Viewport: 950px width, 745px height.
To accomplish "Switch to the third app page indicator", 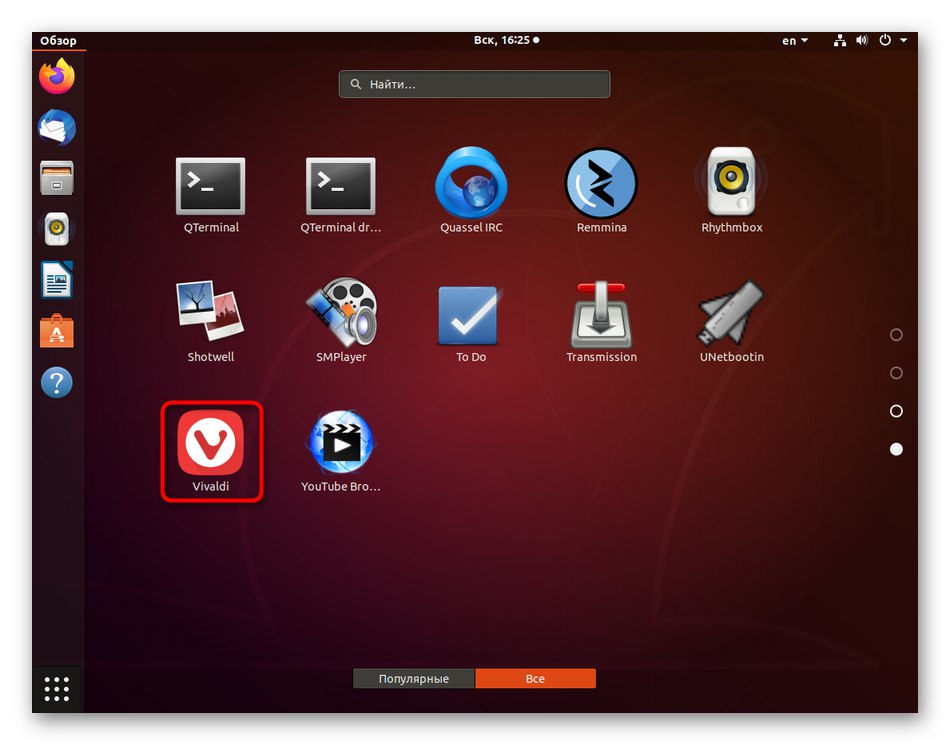I will click(x=896, y=411).
